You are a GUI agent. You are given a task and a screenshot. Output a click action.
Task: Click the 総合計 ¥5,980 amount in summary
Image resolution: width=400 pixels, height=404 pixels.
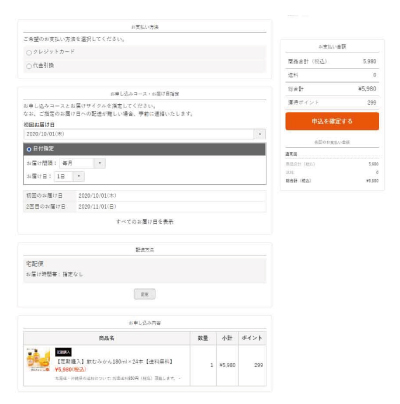[x=367, y=89]
